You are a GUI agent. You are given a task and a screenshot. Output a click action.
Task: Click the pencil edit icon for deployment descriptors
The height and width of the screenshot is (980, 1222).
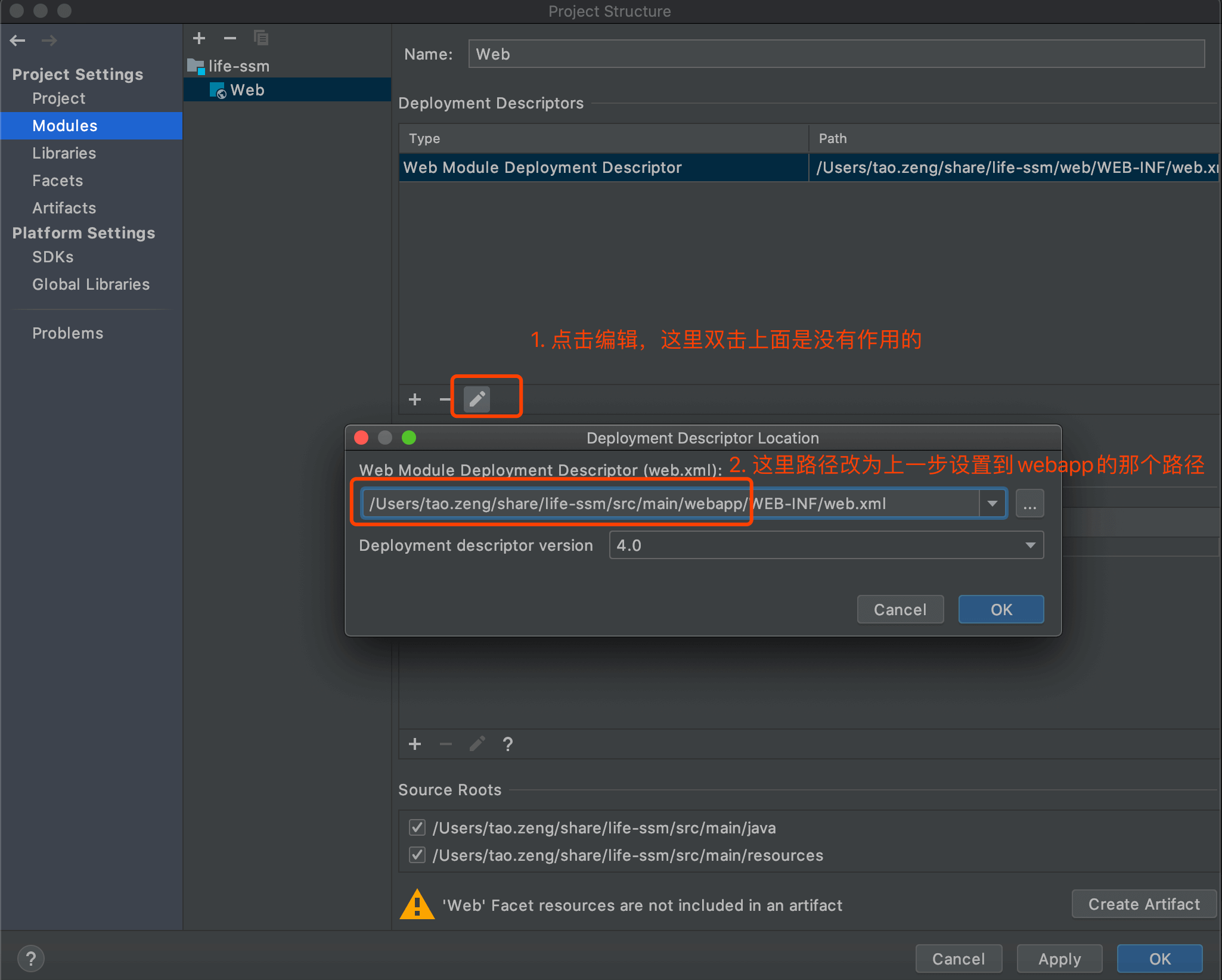click(477, 399)
